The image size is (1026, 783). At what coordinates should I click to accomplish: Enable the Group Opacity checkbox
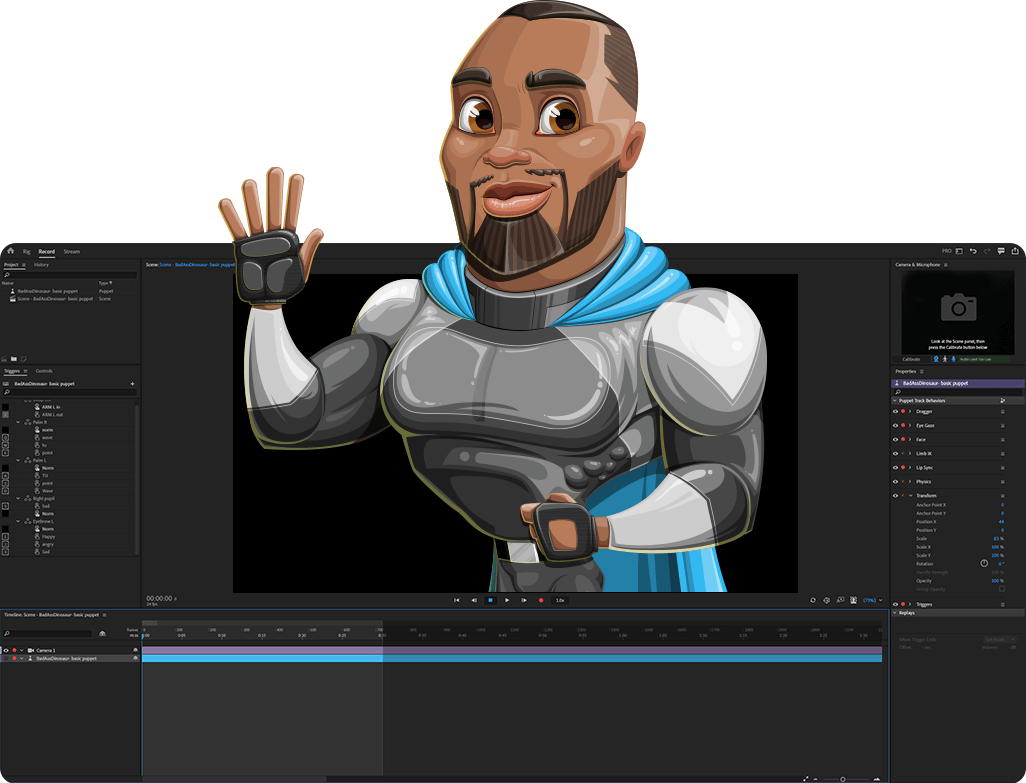click(x=1002, y=589)
